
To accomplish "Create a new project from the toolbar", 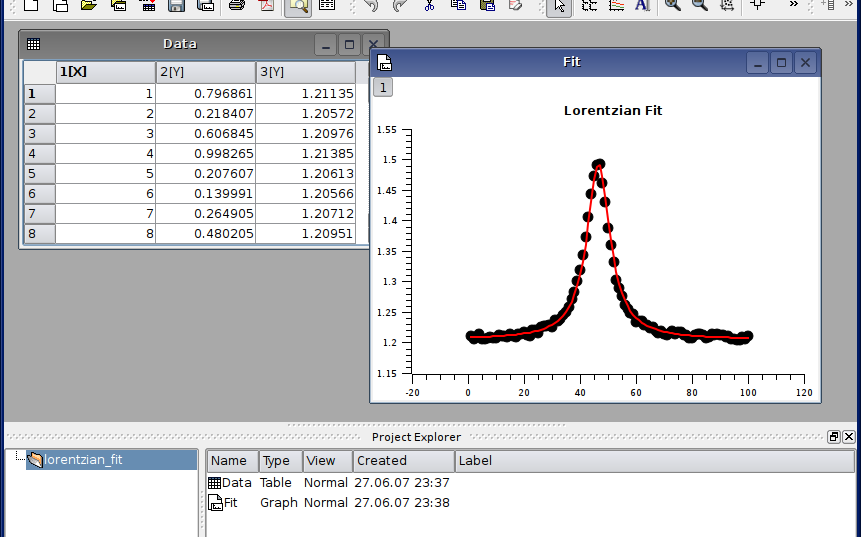I will pyautogui.click(x=31, y=5).
